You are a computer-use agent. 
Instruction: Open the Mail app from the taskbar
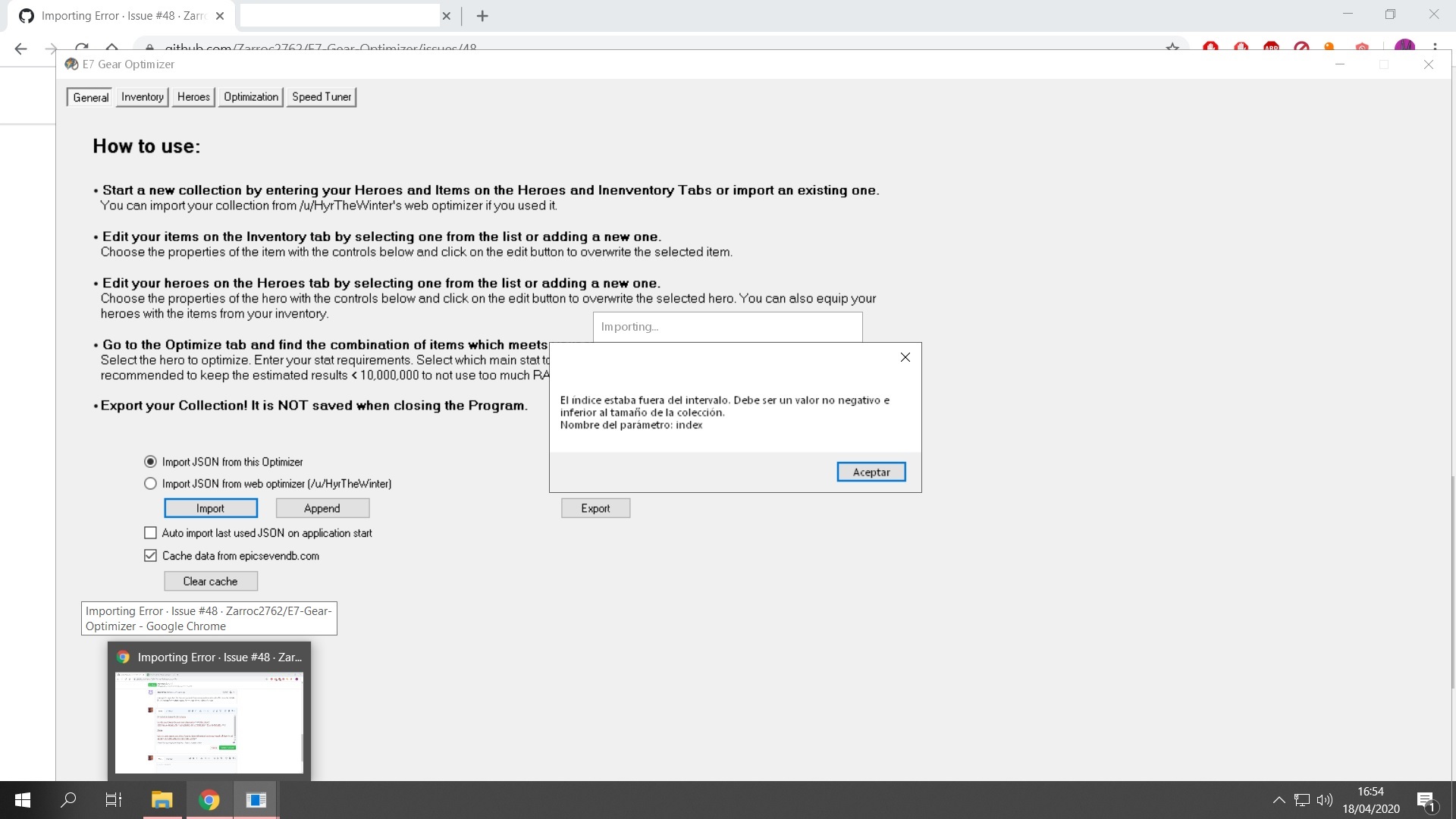(x=256, y=800)
